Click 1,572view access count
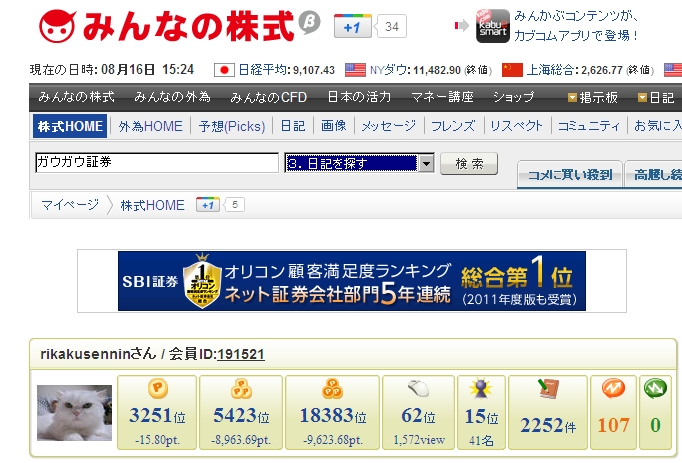 point(419,440)
